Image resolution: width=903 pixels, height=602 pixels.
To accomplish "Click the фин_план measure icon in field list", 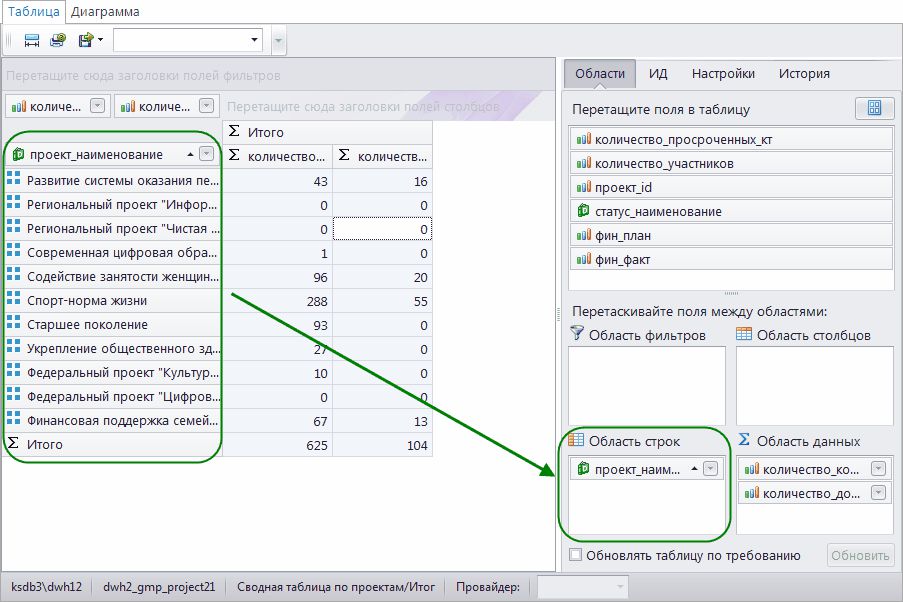I will [584, 235].
